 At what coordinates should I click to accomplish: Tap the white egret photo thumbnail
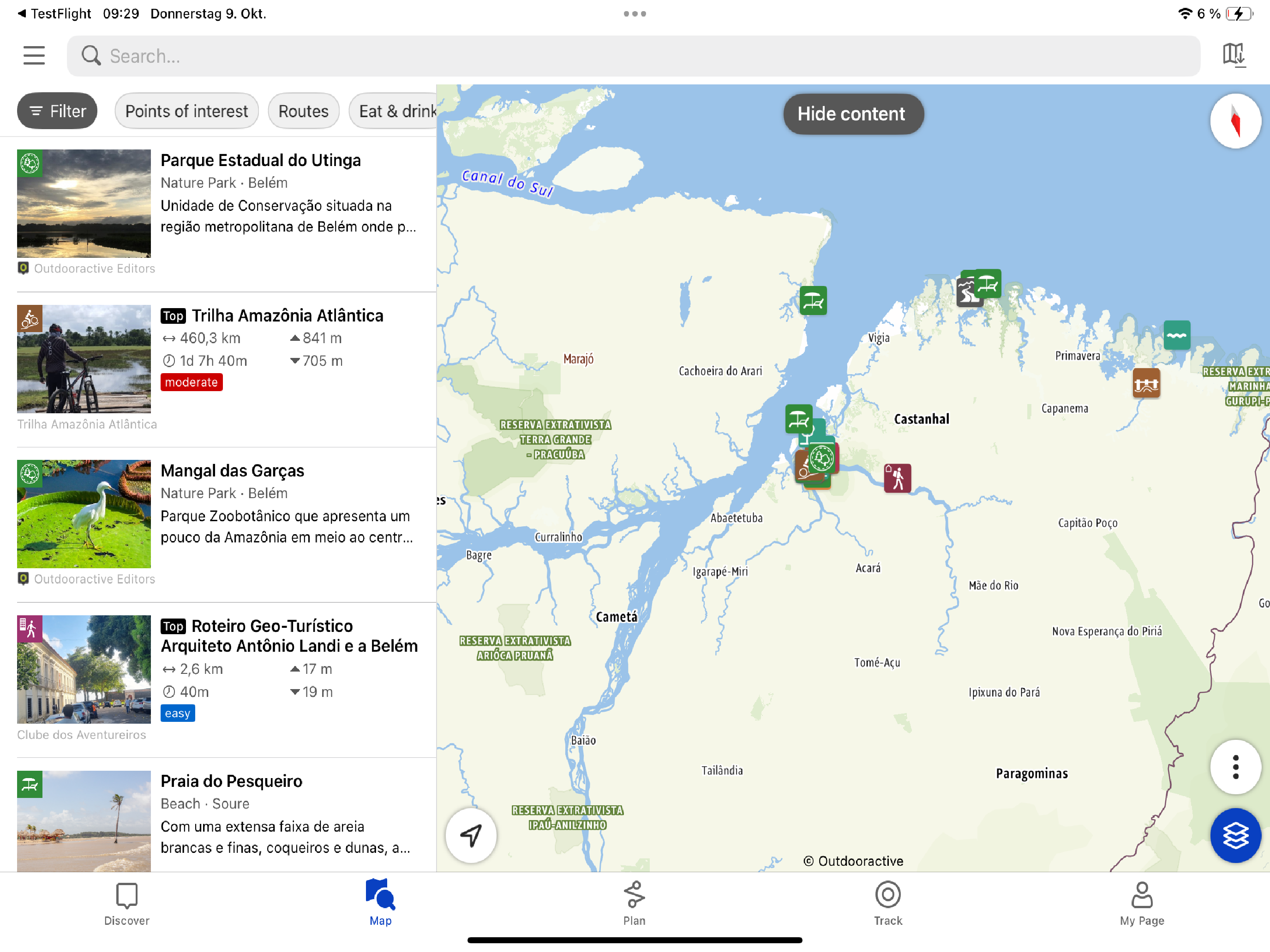point(84,513)
